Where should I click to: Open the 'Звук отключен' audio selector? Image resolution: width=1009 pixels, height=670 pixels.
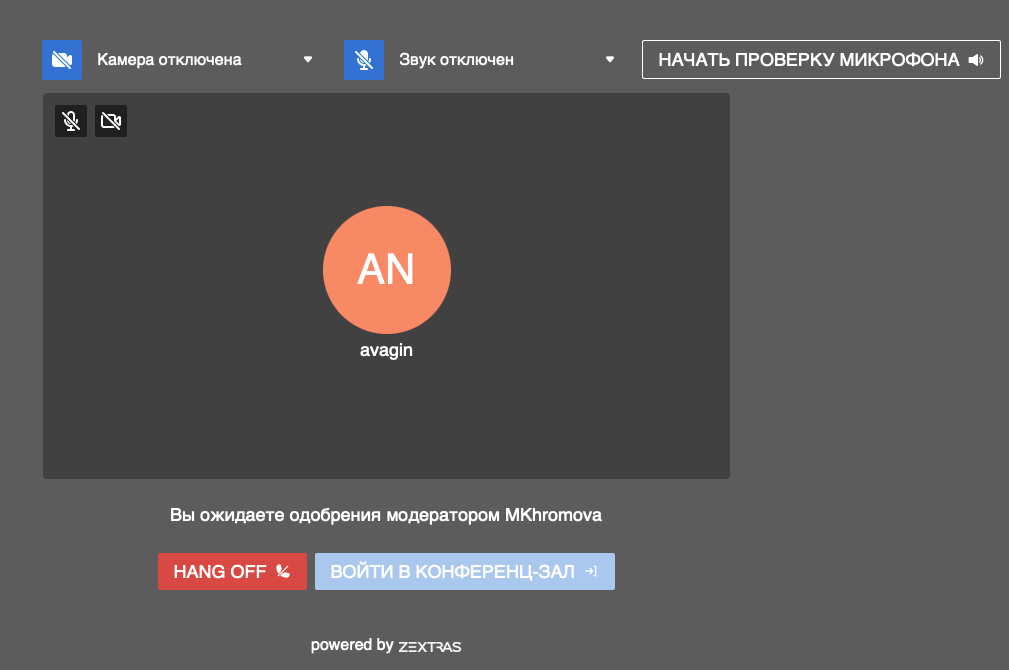pos(456,60)
